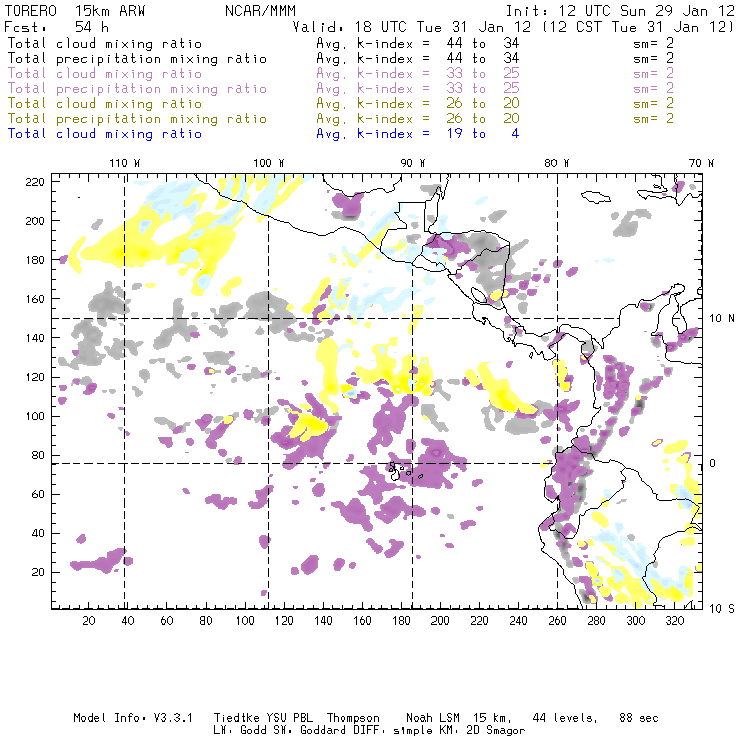
Task: Click the blue 'Avg. k-index = 19 to 4' text
Action: pos(418,134)
